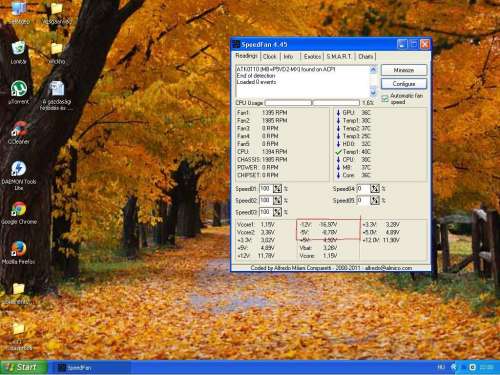This screenshot has height=375, width=500.
Task: Click the 'Vcore2 3.38V' voltage reading
Action: click(x=256, y=232)
